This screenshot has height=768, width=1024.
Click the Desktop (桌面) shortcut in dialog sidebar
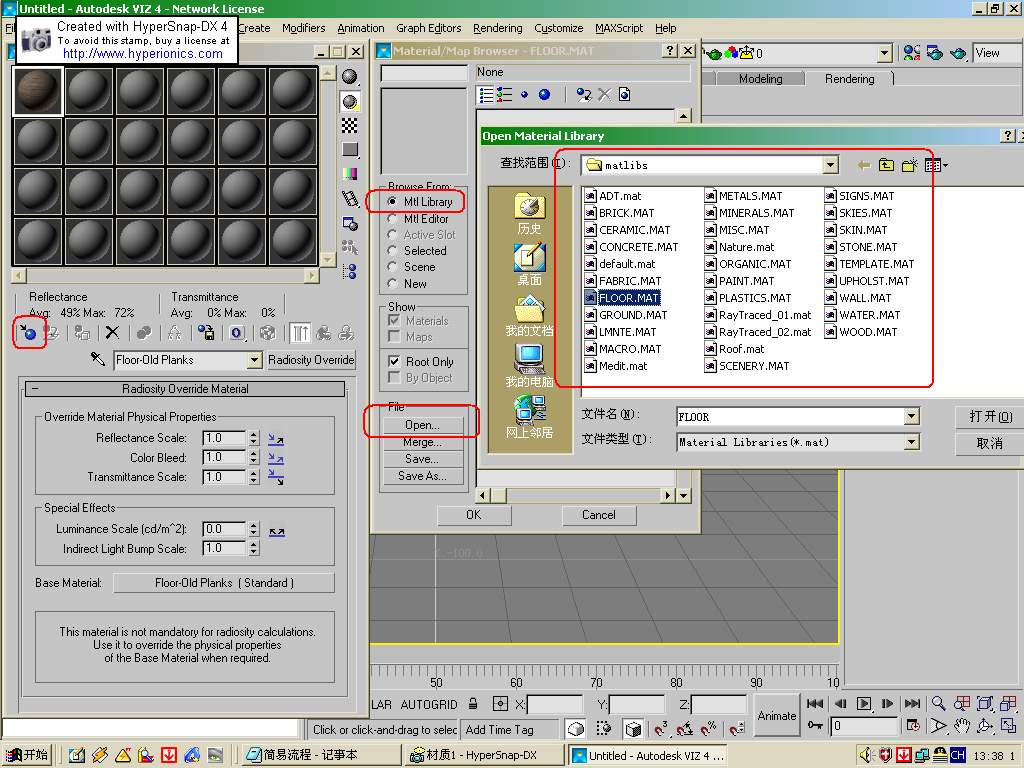click(529, 264)
